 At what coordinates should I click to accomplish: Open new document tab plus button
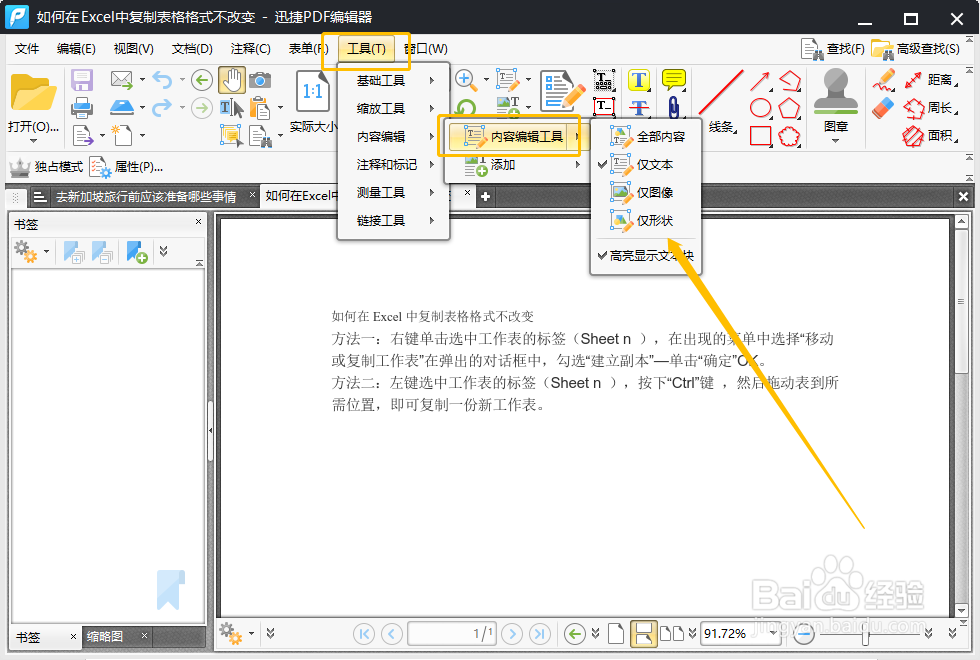[485, 197]
